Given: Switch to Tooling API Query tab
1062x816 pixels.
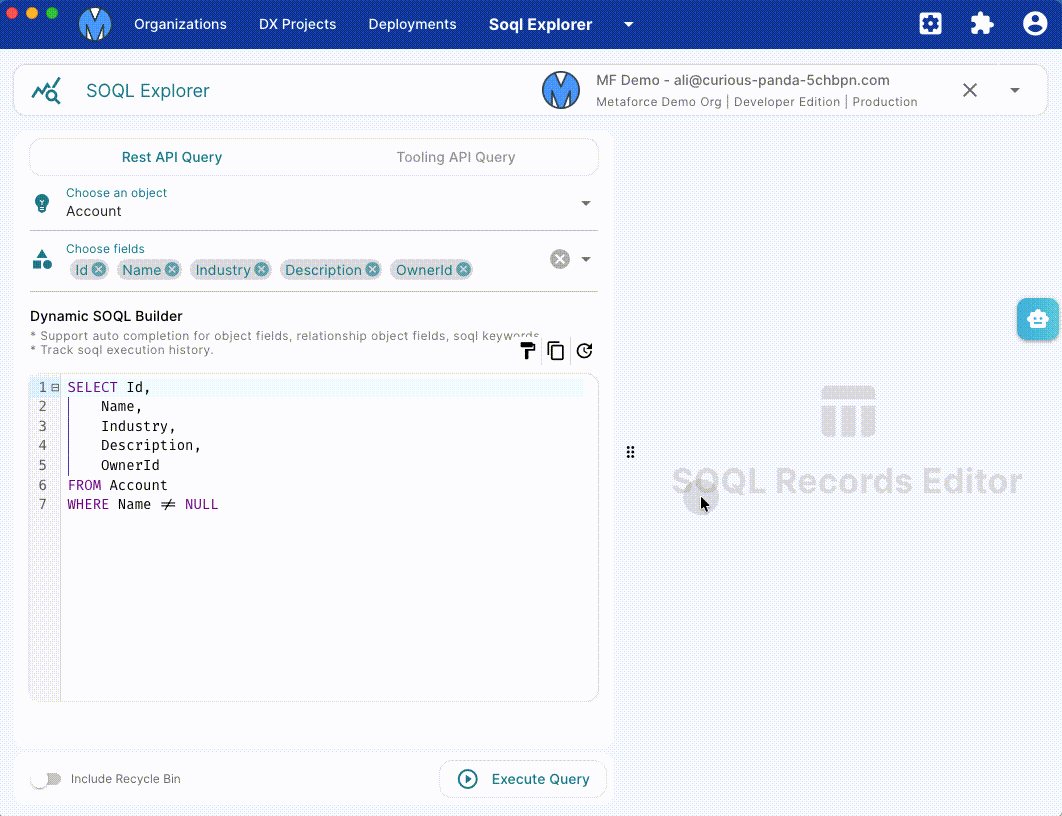Looking at the screenshot, I should pyautogui.click(x=456, y=157).
